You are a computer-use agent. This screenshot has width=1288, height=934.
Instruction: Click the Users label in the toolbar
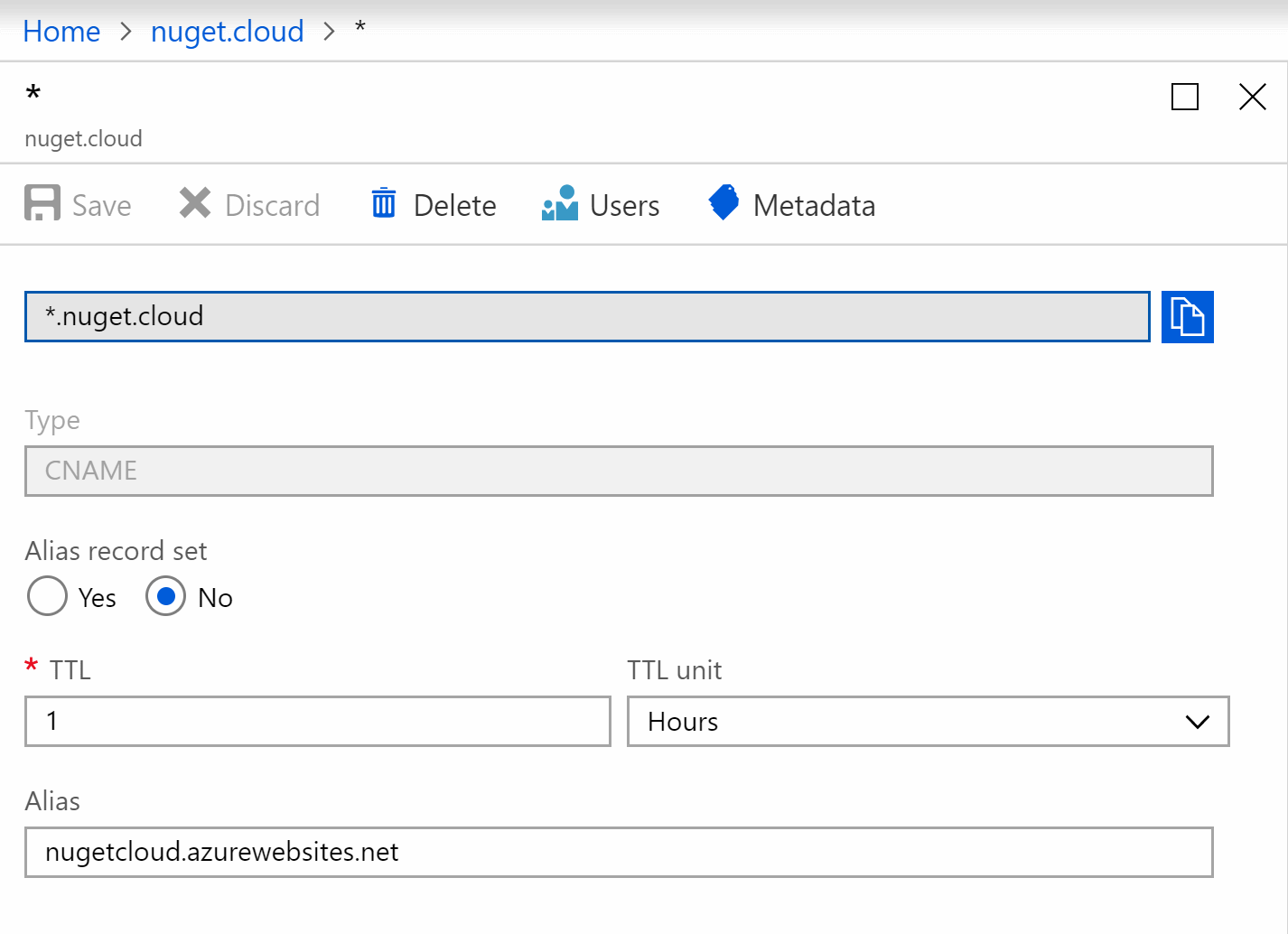point(624,206)
